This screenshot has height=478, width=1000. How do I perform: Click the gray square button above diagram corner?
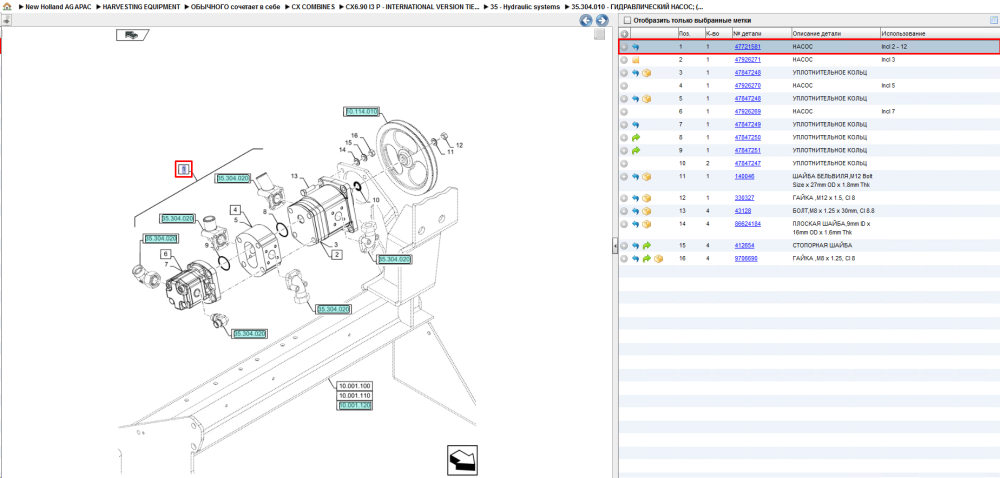[x=599, y=35]
